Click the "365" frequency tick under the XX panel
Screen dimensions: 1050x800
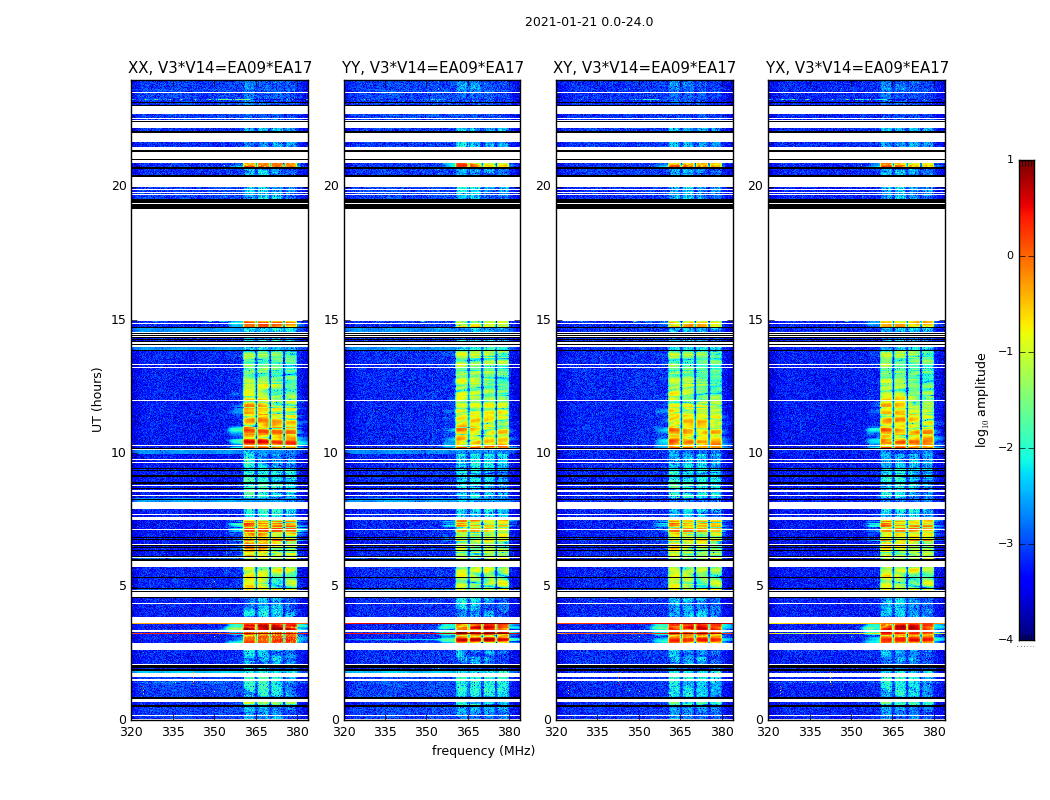click(256, 732)
